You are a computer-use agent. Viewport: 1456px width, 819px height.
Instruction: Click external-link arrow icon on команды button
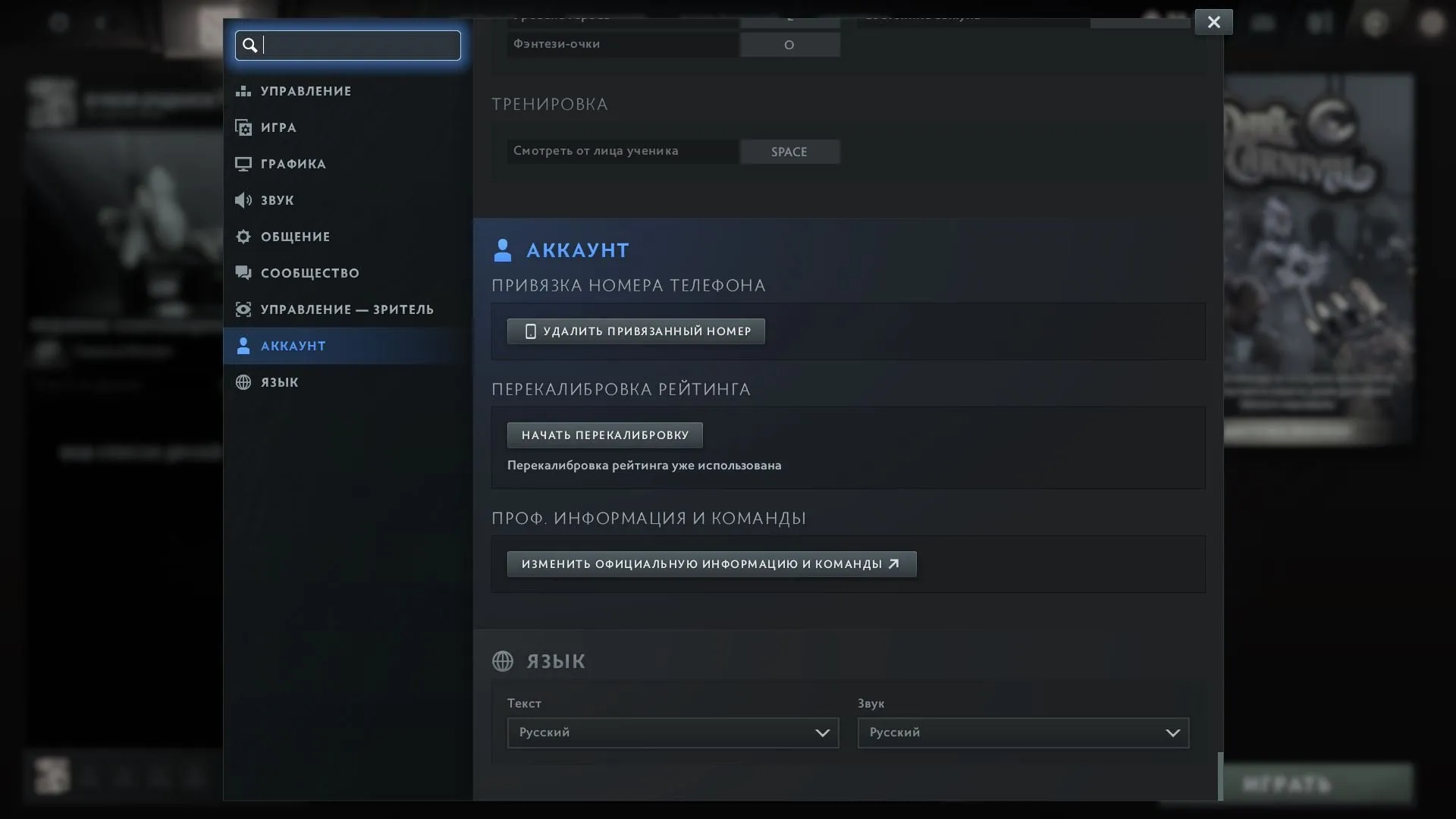pos(894,563)
